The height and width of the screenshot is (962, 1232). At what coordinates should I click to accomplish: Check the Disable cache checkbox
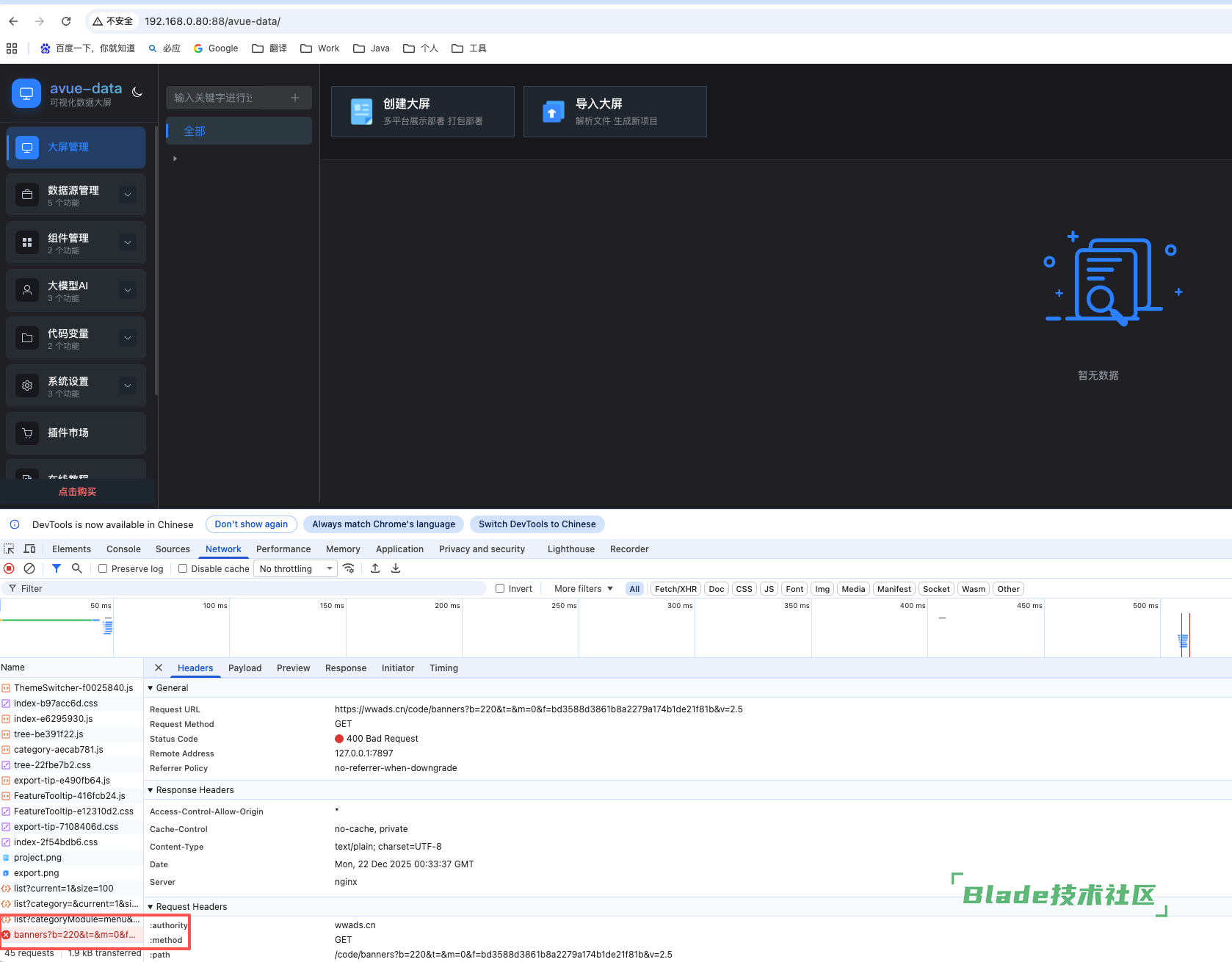(183, 568)
